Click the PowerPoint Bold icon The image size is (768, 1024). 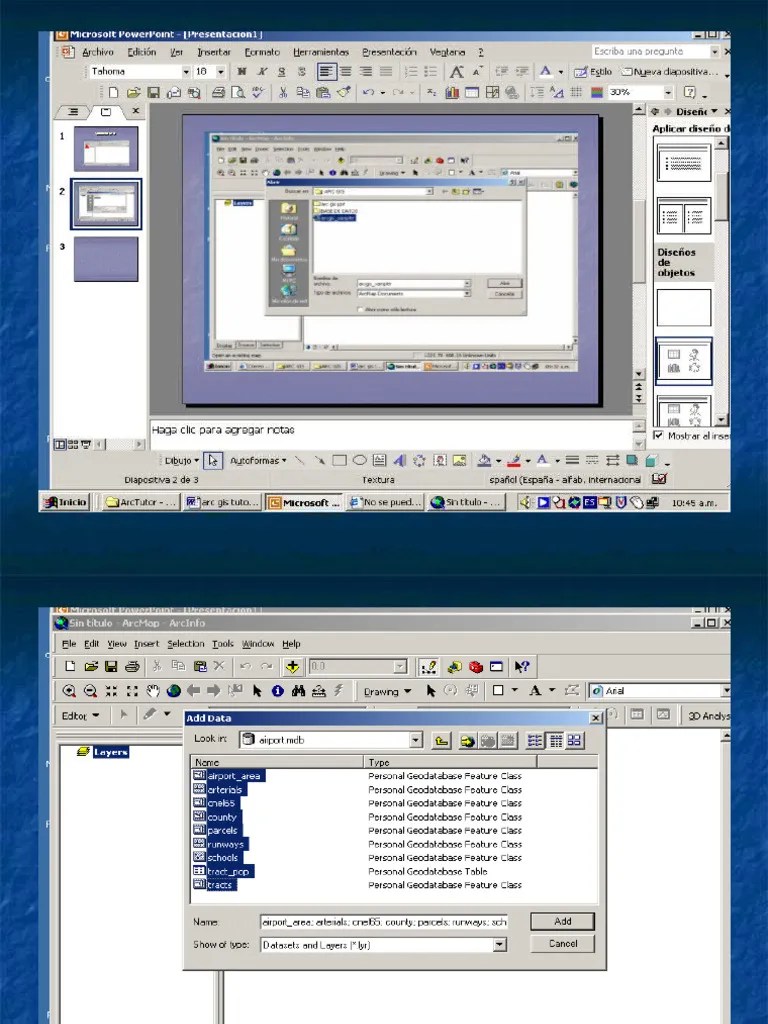(x=242, y=71)
